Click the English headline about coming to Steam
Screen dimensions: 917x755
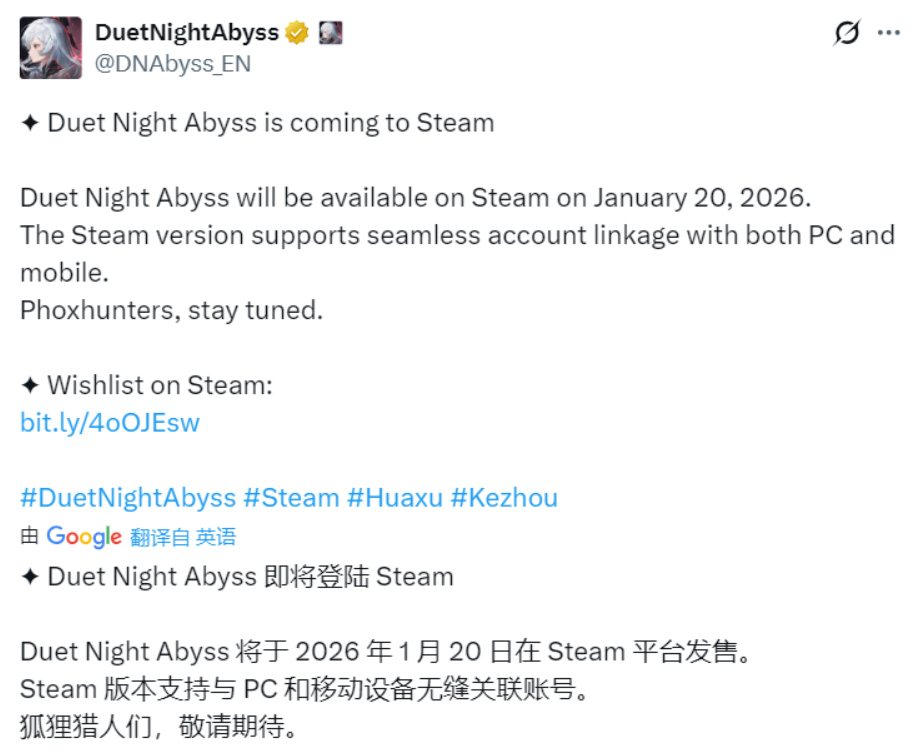point(257,123)
